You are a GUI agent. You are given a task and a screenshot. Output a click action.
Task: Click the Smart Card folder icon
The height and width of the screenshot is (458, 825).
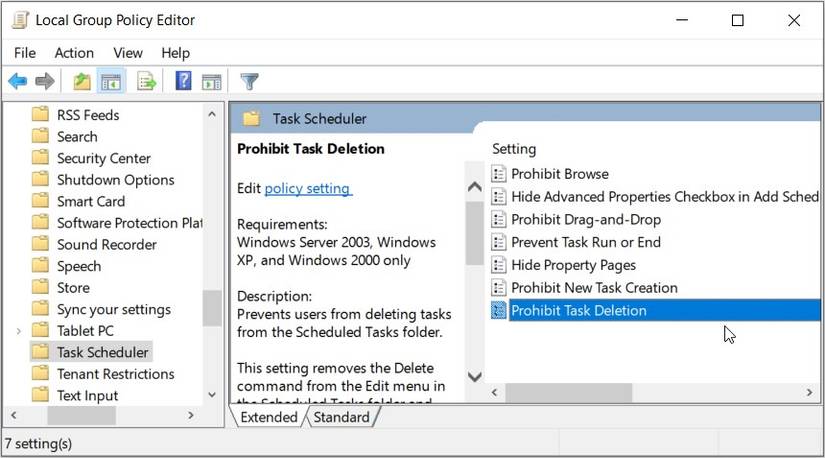[41, 201]
